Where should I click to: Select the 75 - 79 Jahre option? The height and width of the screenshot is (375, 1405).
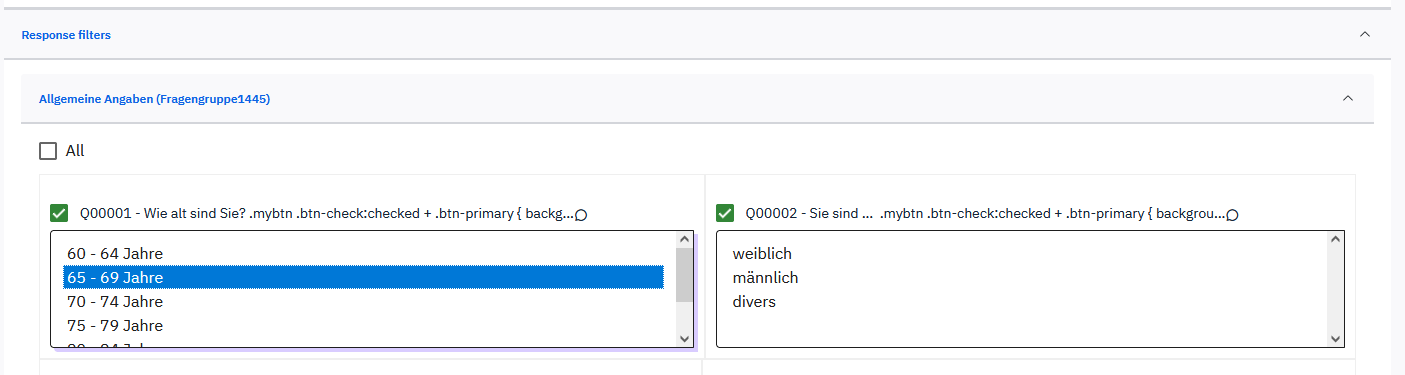tap(364, 325)
